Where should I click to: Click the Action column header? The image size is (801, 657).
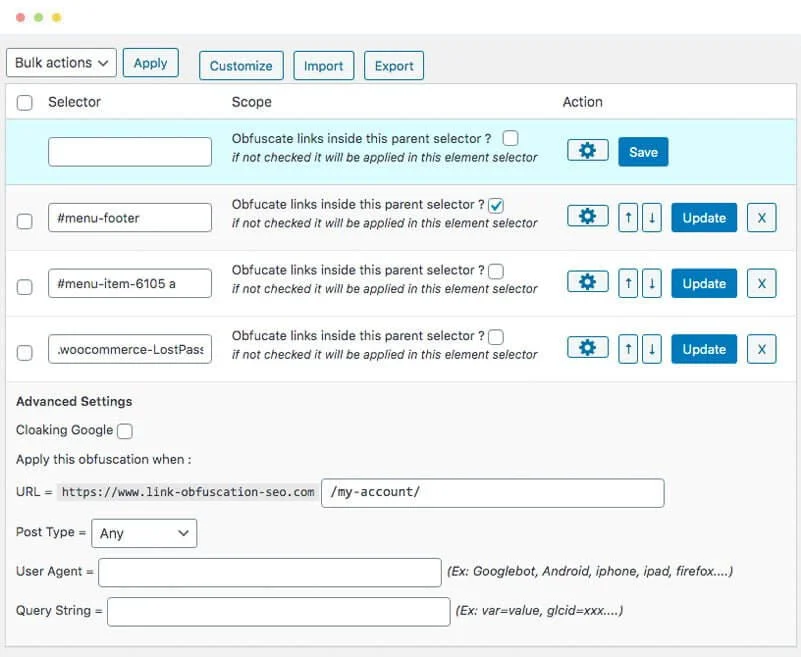point(582,102)
